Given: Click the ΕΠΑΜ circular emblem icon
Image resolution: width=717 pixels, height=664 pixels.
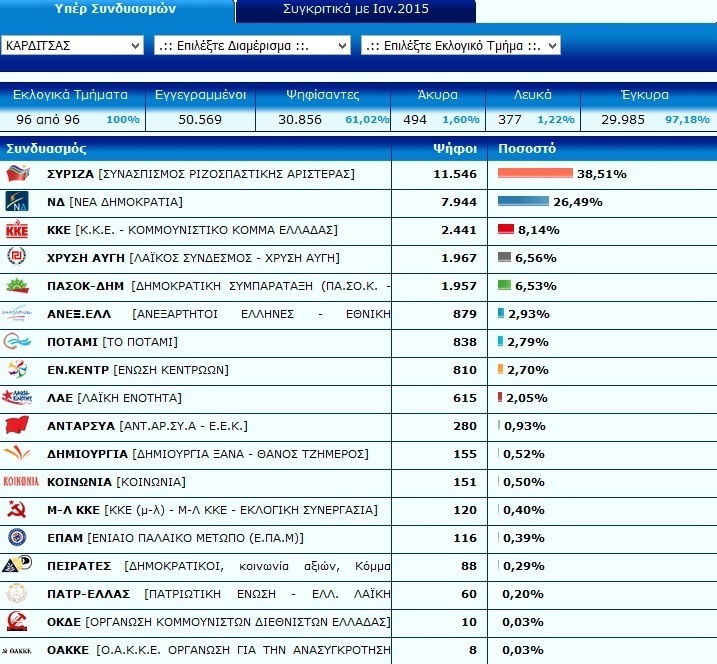Looking at the screenshot, I should [x=17, y=537].
